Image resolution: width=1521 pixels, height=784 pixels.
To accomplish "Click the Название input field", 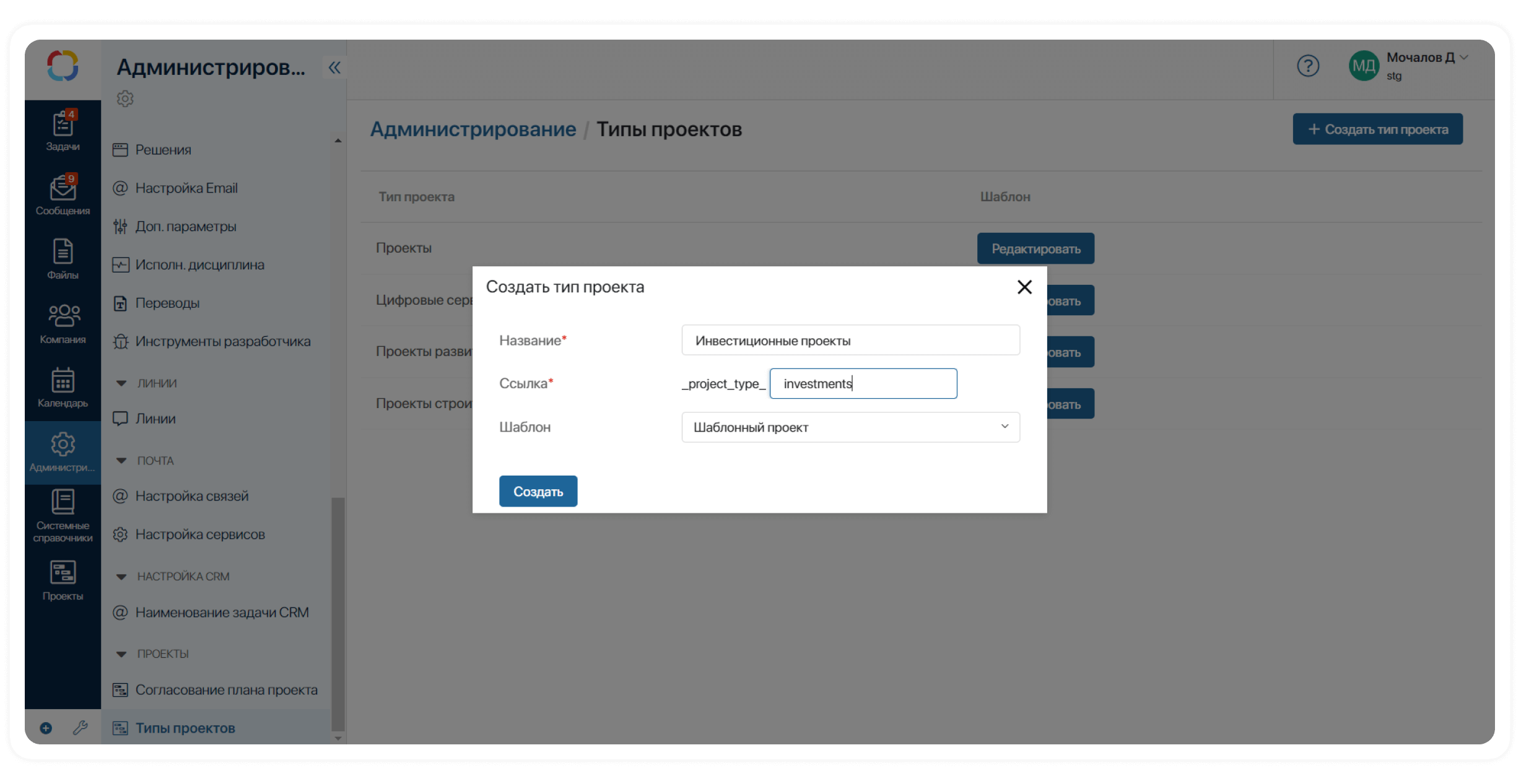I will [x=850, y=340].
